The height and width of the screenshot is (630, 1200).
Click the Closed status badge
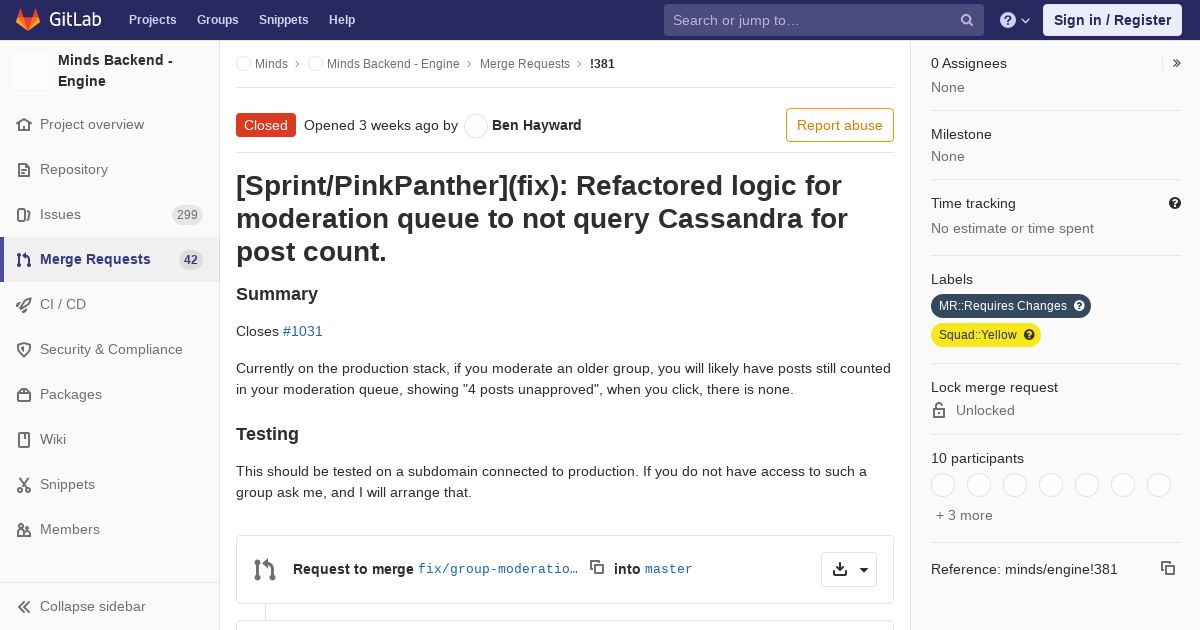click(x=266, y=125)
